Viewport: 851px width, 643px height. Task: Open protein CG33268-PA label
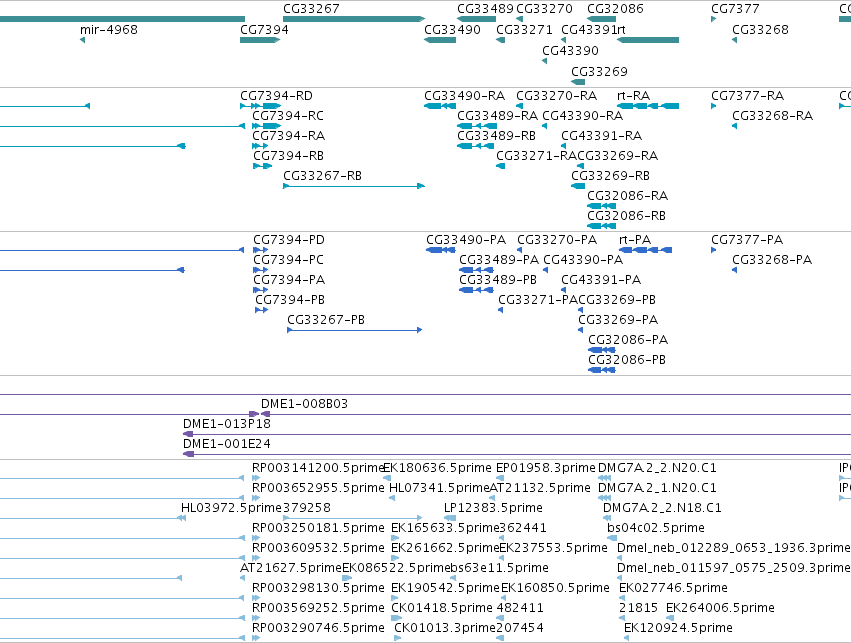click(x=772, y=260)
